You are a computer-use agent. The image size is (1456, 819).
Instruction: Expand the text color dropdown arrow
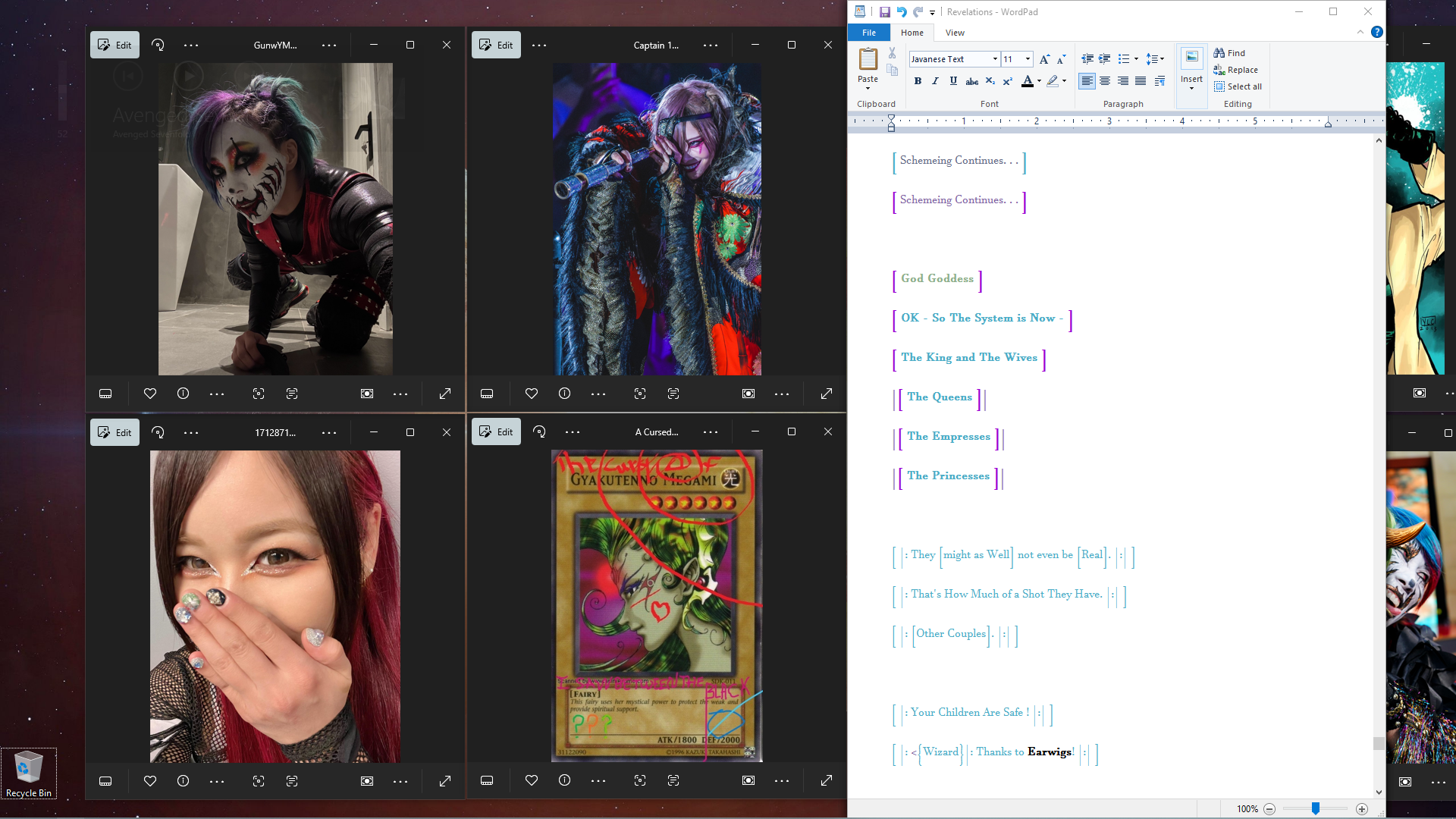pyautogui.click(x=1039, y=81)
